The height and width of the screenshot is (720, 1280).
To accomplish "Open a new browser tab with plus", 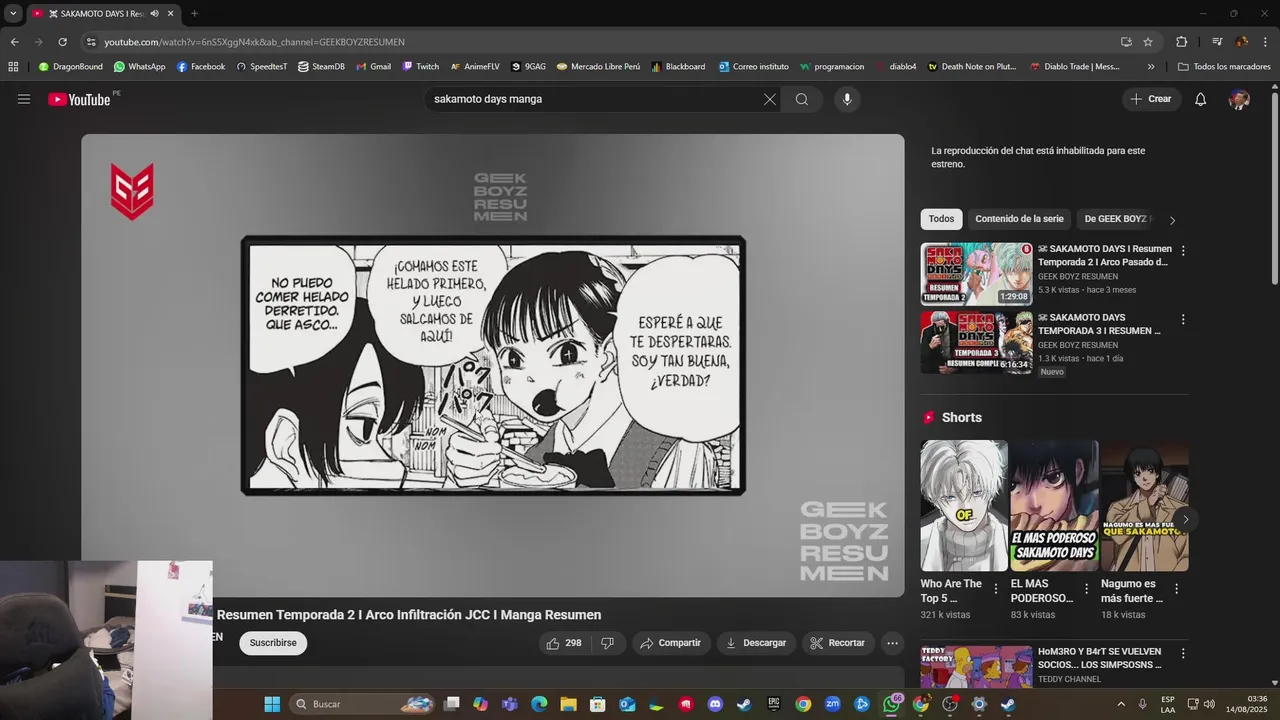I will pos(194,13).
